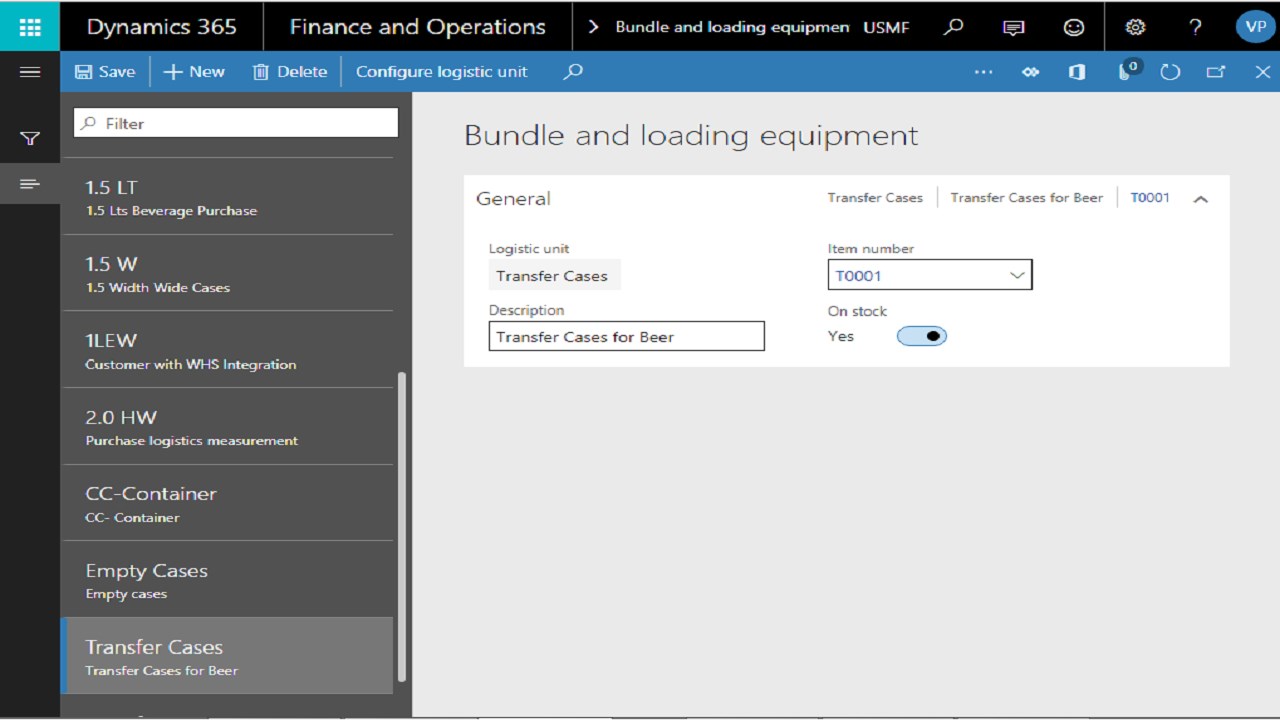This screenshot has width=1280, height=720.
Task: Edit the Description field text
Action: (626, 336)
